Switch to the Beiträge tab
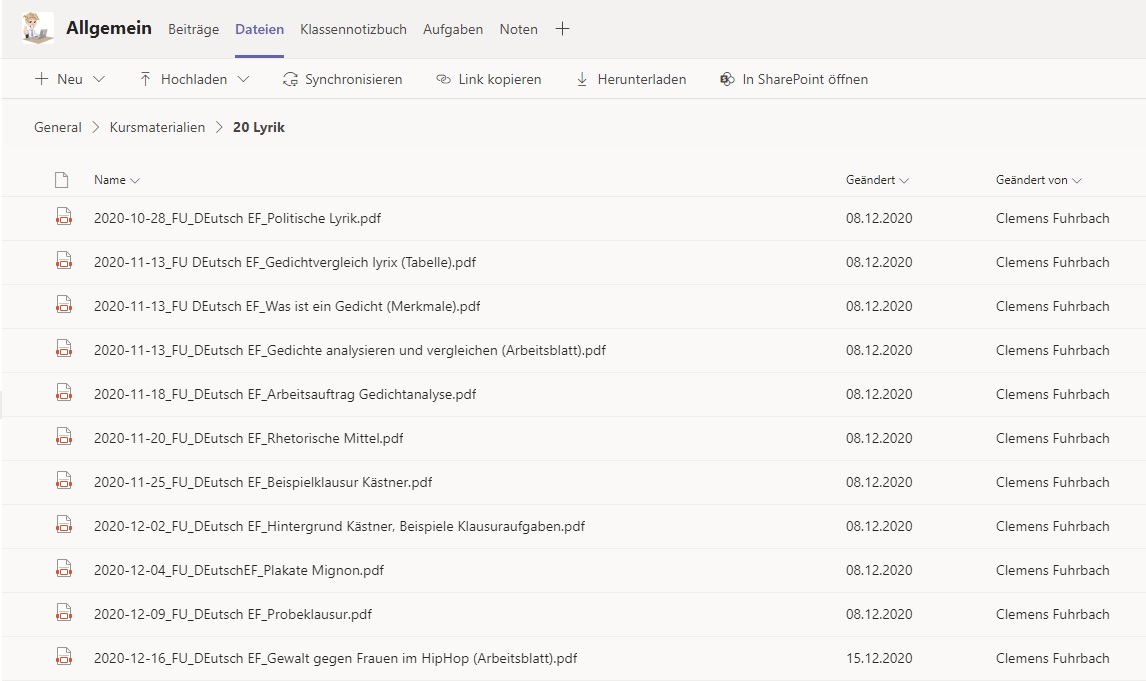Image resolution: width=1146 pixels, height=681 pixels. coord(193,29)
